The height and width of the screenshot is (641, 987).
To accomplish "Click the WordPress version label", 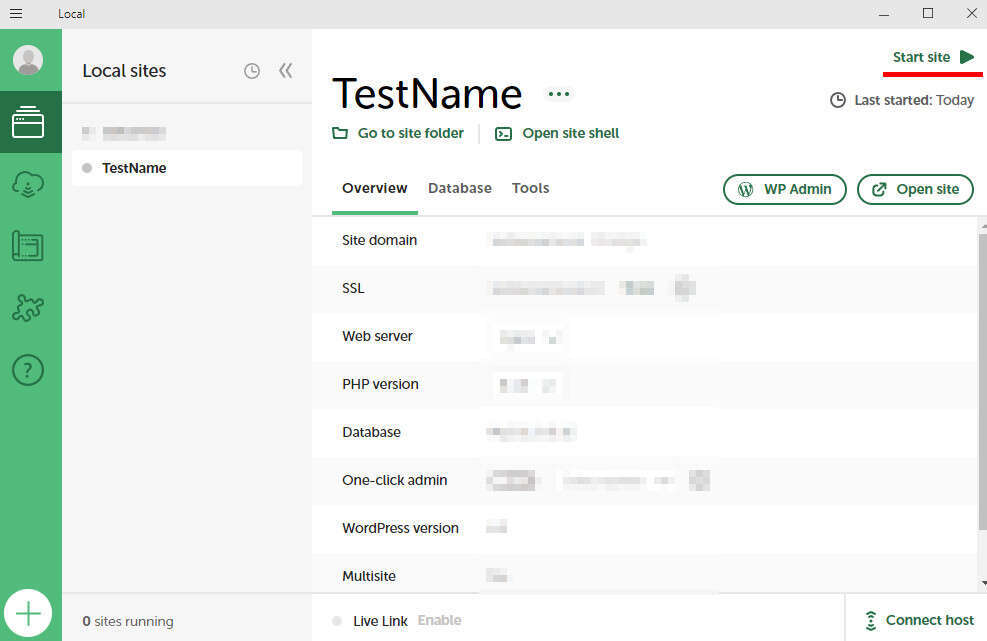I will [x=400, y=528].
